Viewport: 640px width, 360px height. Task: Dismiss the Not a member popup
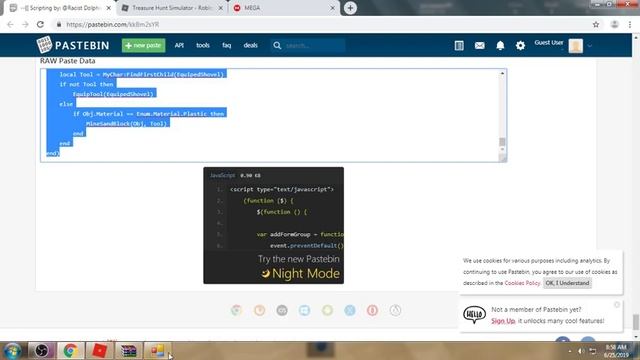(617, 305)
